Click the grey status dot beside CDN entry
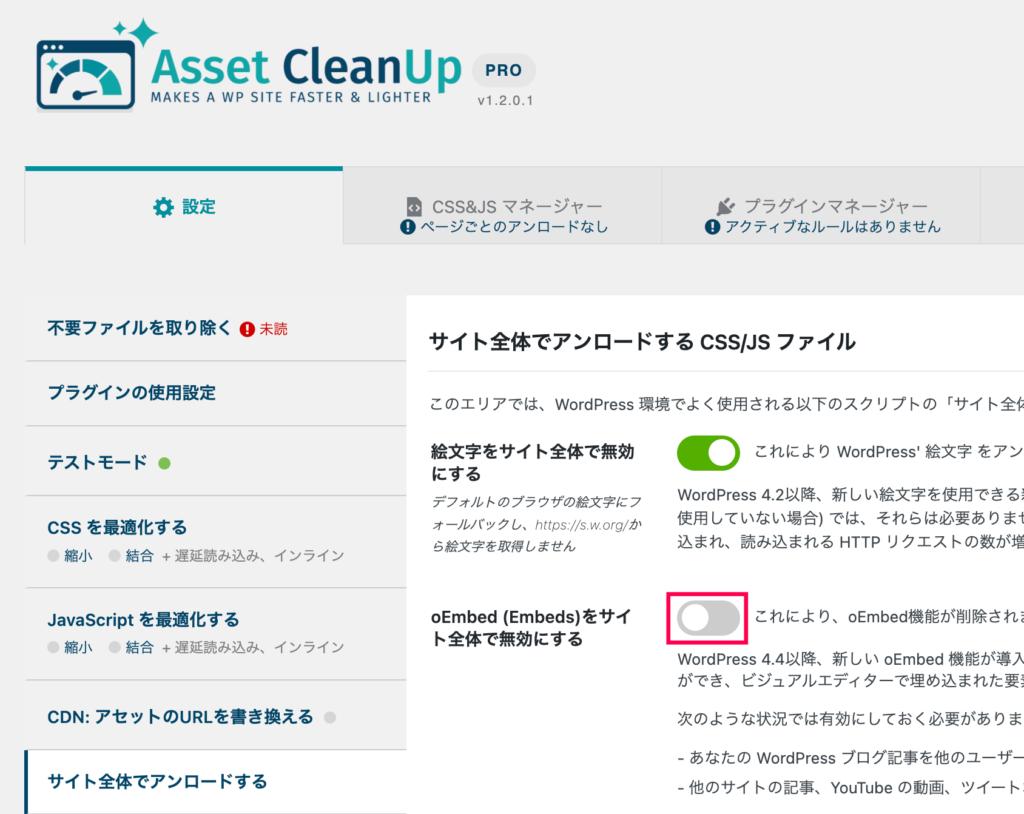This screenshot has width=1024, height=814. 330,717
